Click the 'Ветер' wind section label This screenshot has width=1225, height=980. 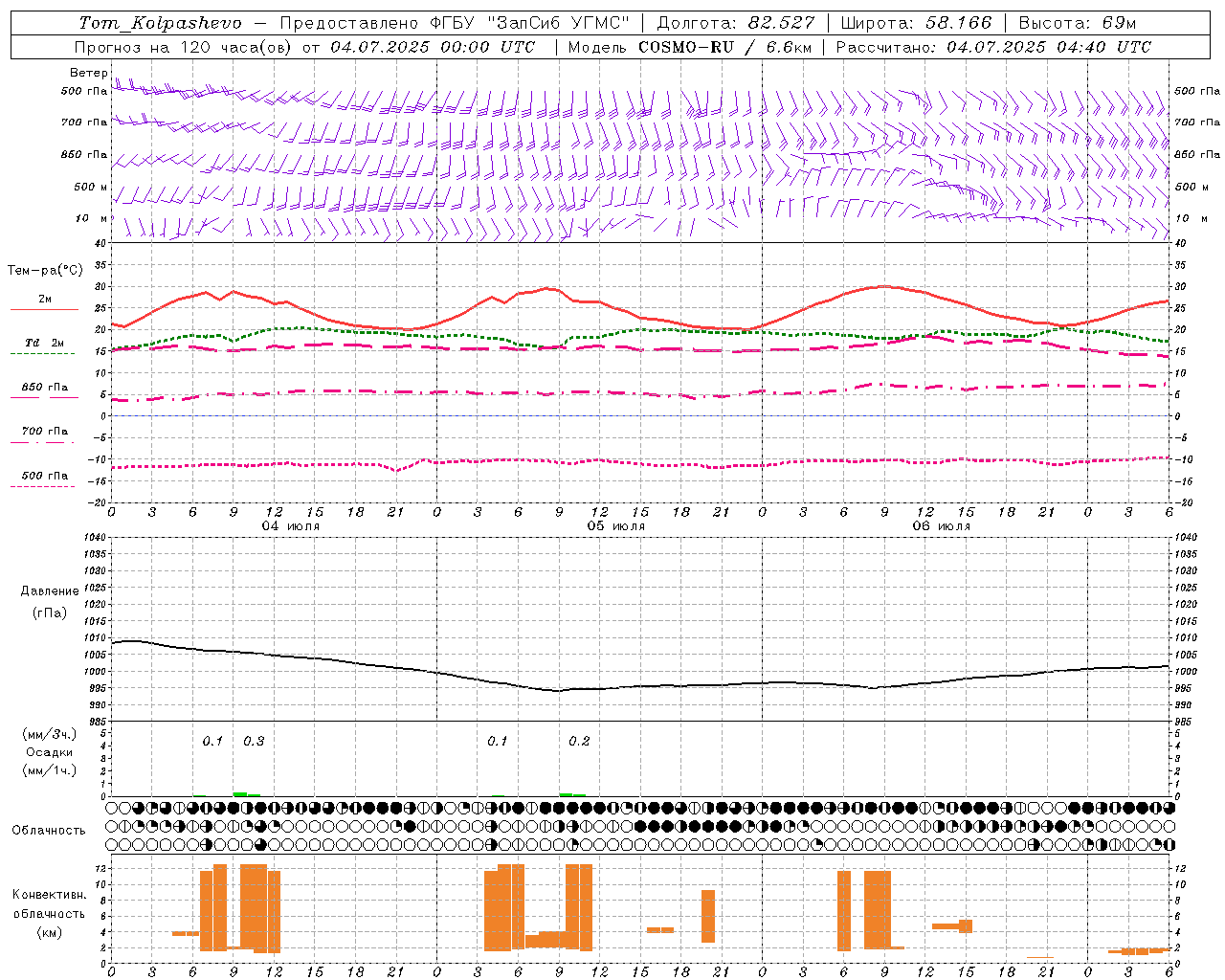click(x=88, y=73)
